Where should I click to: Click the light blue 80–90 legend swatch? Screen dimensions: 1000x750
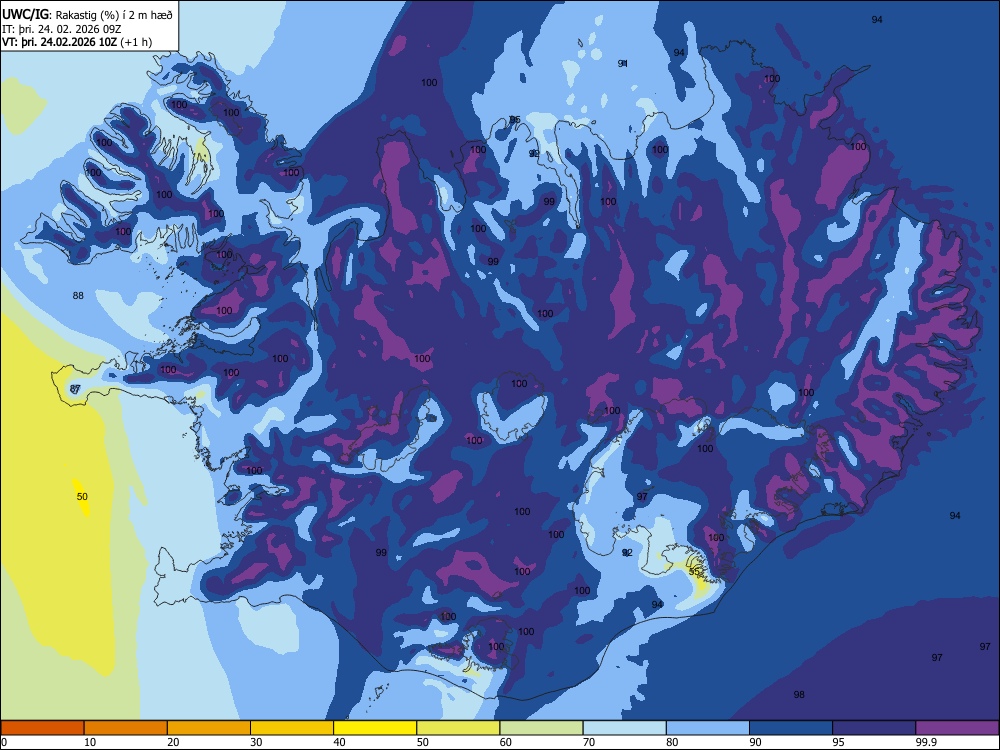point(708,728)
